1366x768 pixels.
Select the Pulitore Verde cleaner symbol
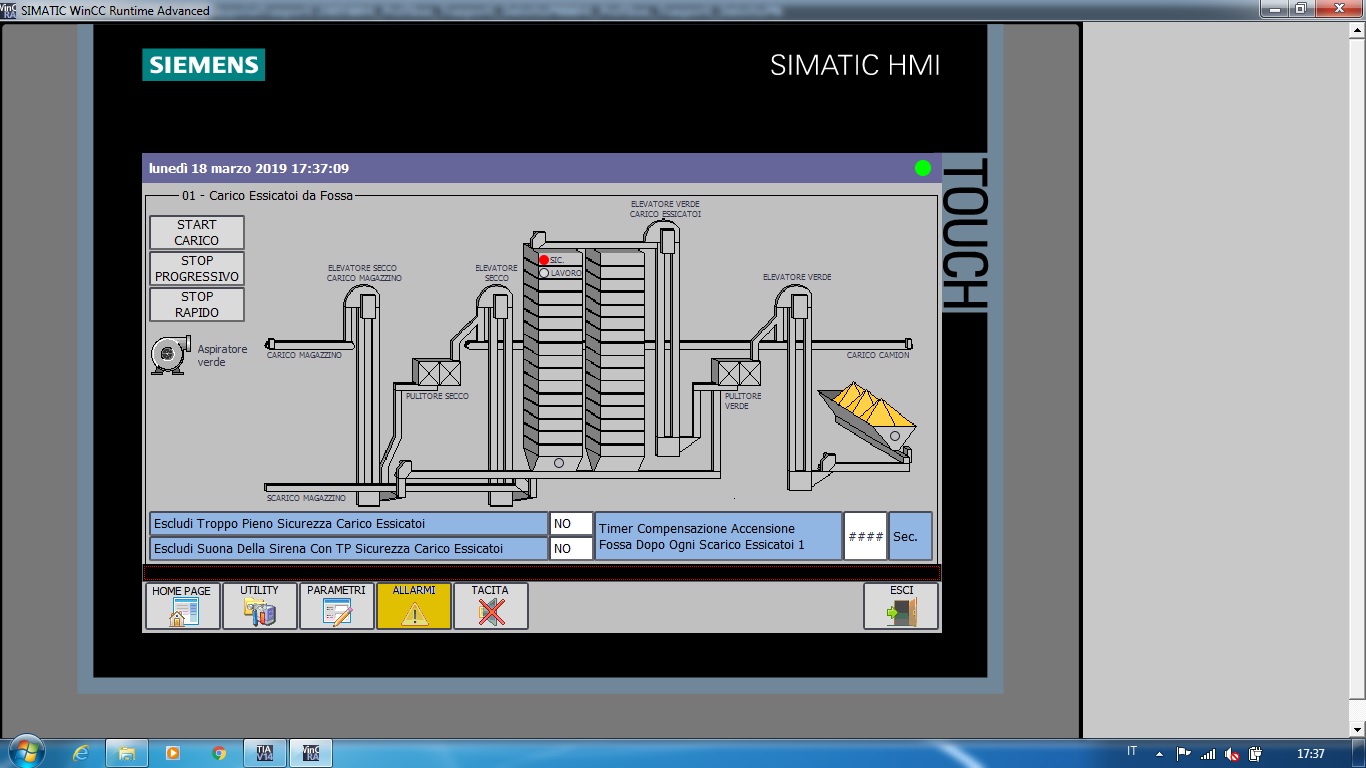[x=738, y=373]
